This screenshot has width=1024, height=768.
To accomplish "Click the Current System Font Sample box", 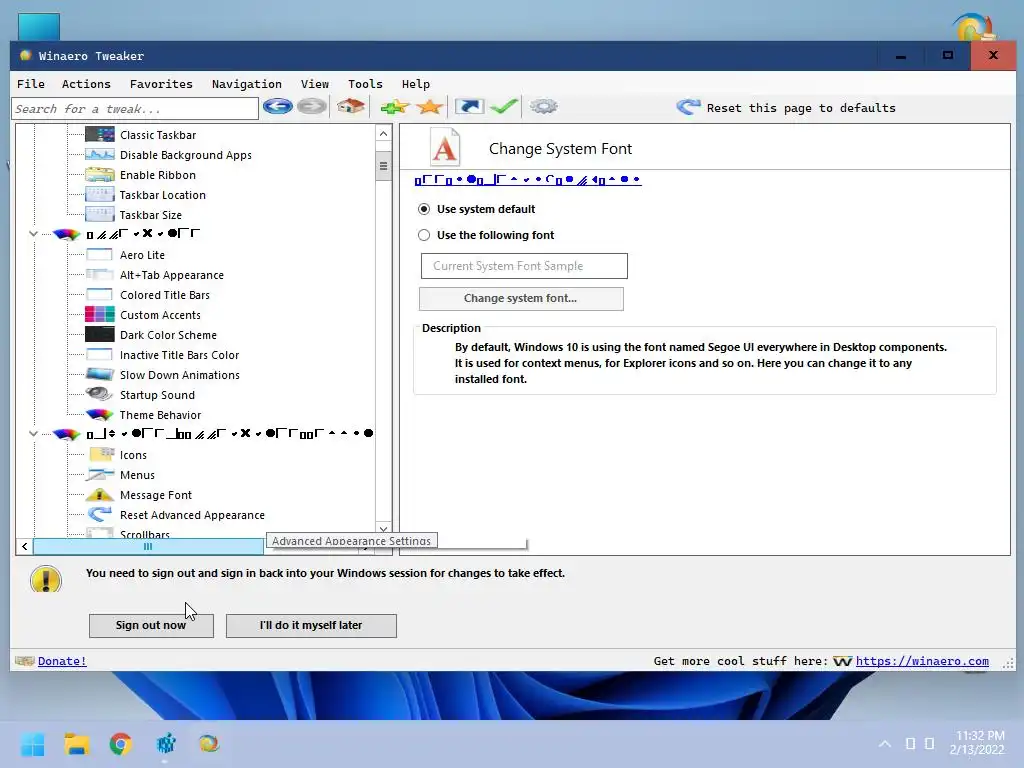I will click(x=524, y=266).
